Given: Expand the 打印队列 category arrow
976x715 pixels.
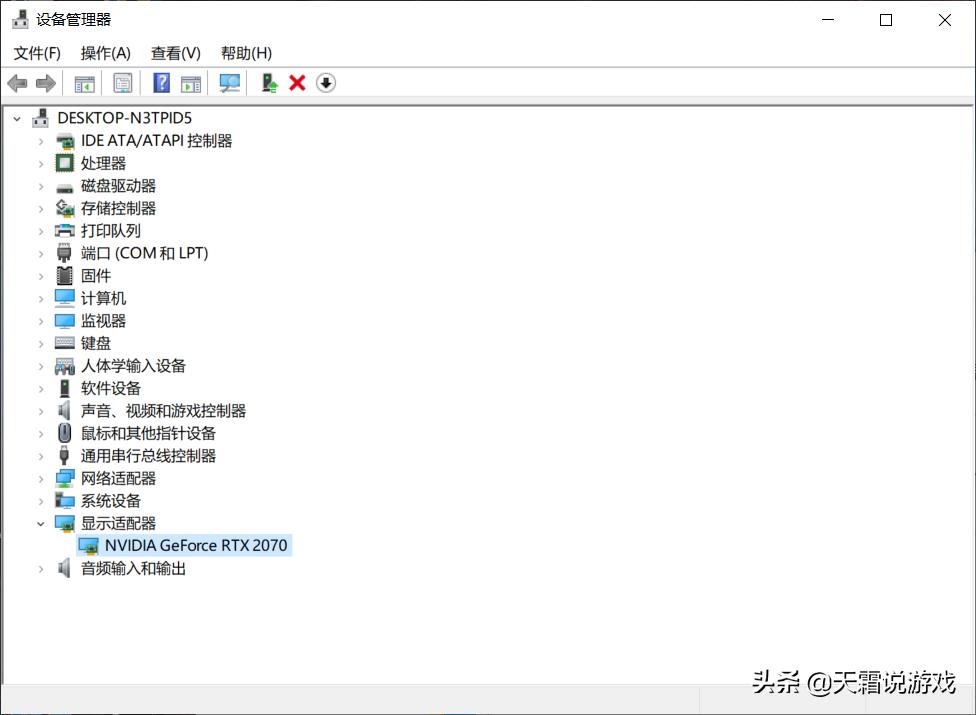Looking at the screenshot, I should click(41, 231).
